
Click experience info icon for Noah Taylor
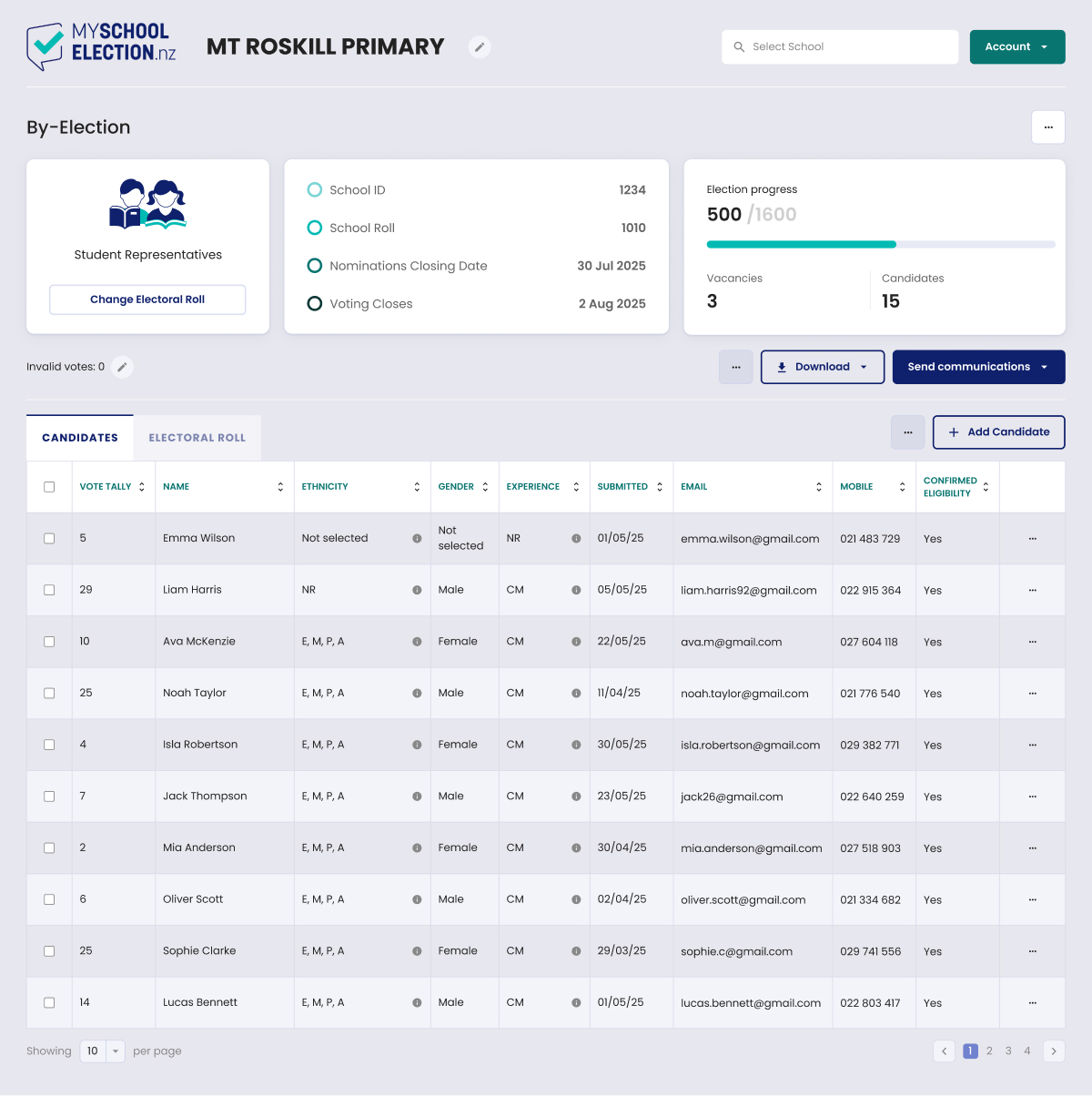[576, 693]
